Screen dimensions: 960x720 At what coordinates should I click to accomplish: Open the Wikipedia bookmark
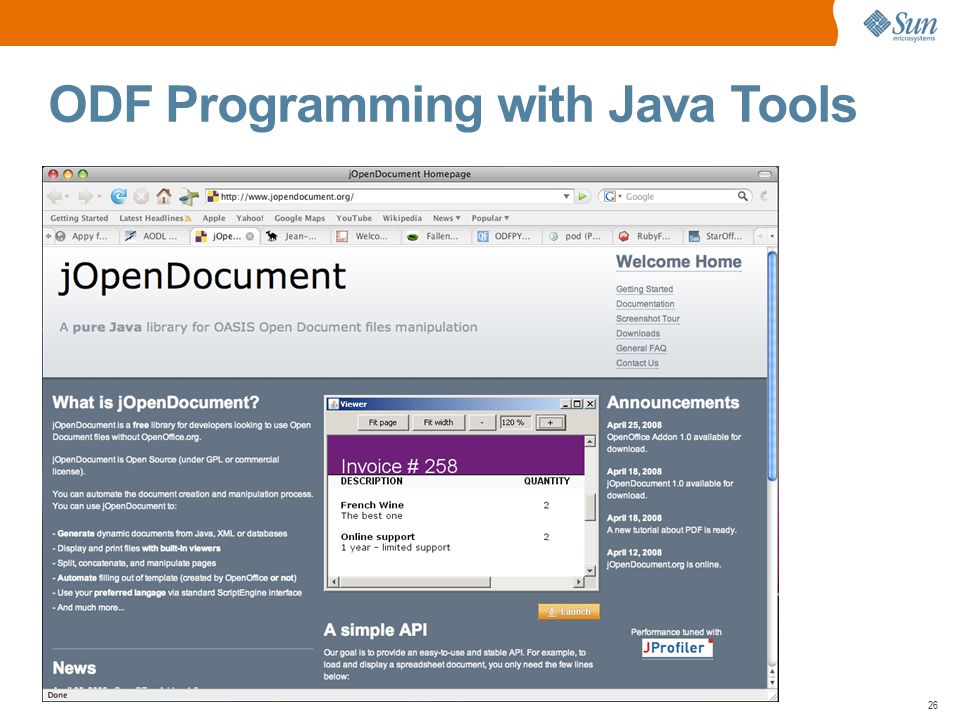pos(402,218)
